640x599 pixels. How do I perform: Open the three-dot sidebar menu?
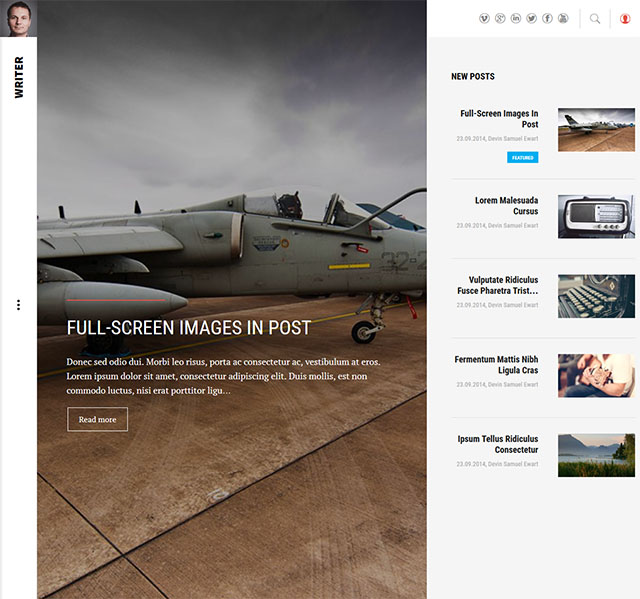[18, 305]
